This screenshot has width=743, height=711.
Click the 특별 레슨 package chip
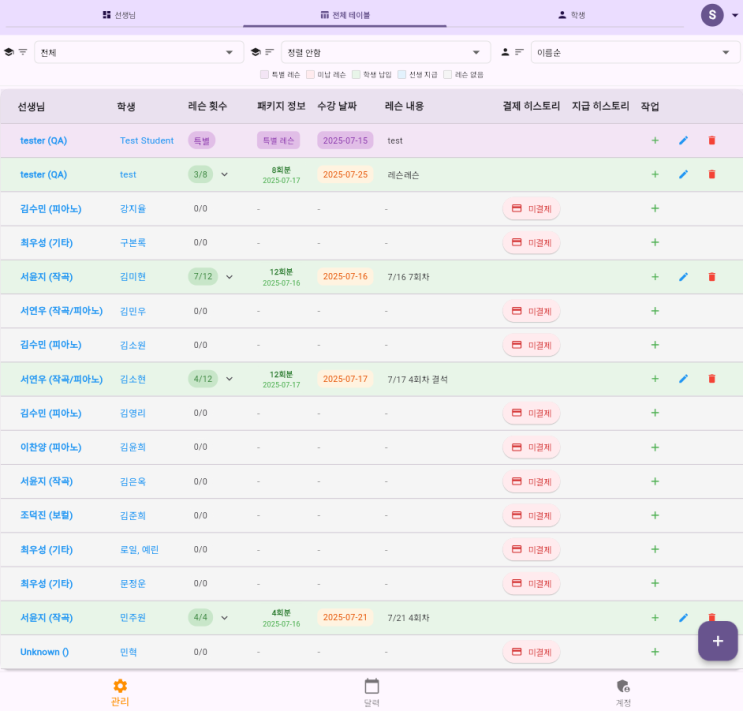coord(278,140)
